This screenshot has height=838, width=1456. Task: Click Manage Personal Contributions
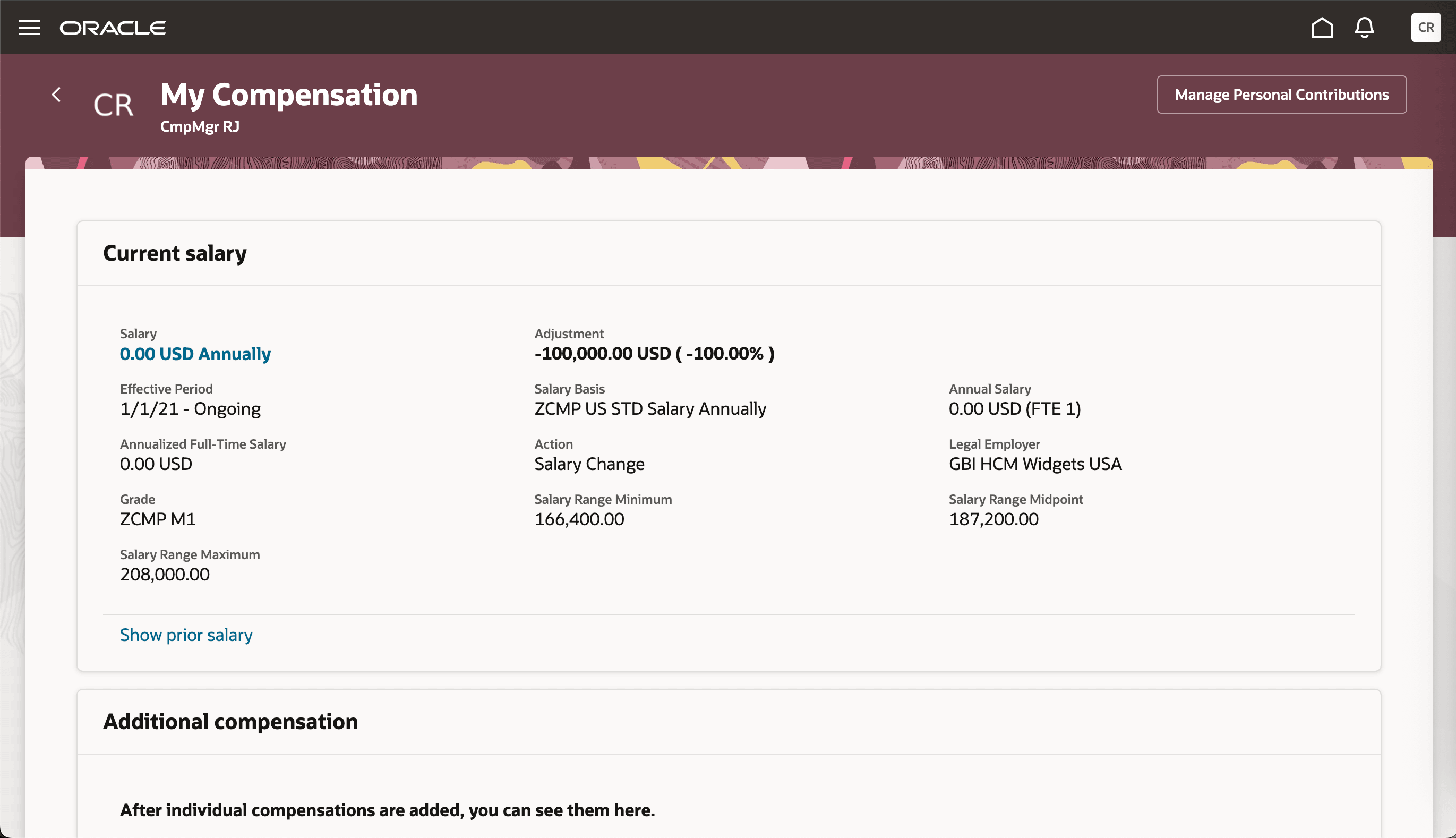(1281, 95)
